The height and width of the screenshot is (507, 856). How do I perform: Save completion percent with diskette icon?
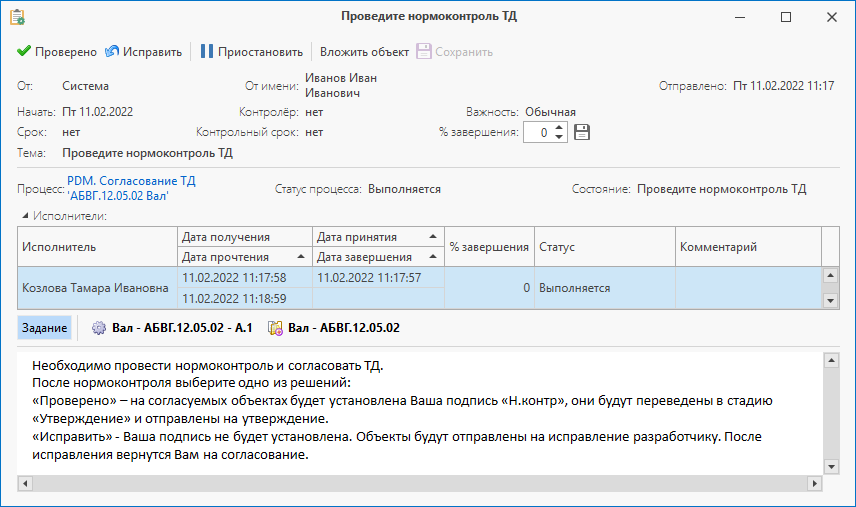[582, 132]
